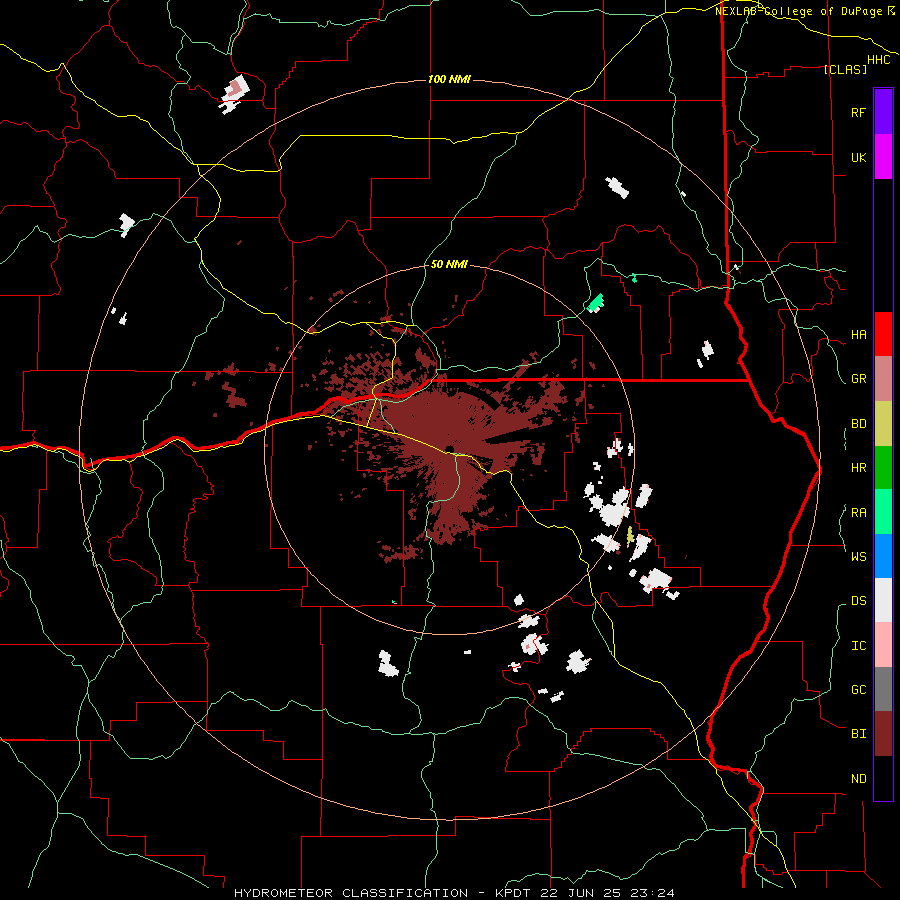Click the mint green rain echo blob
The width and height of the screenshot is (900, 900).
coord(595,302)
